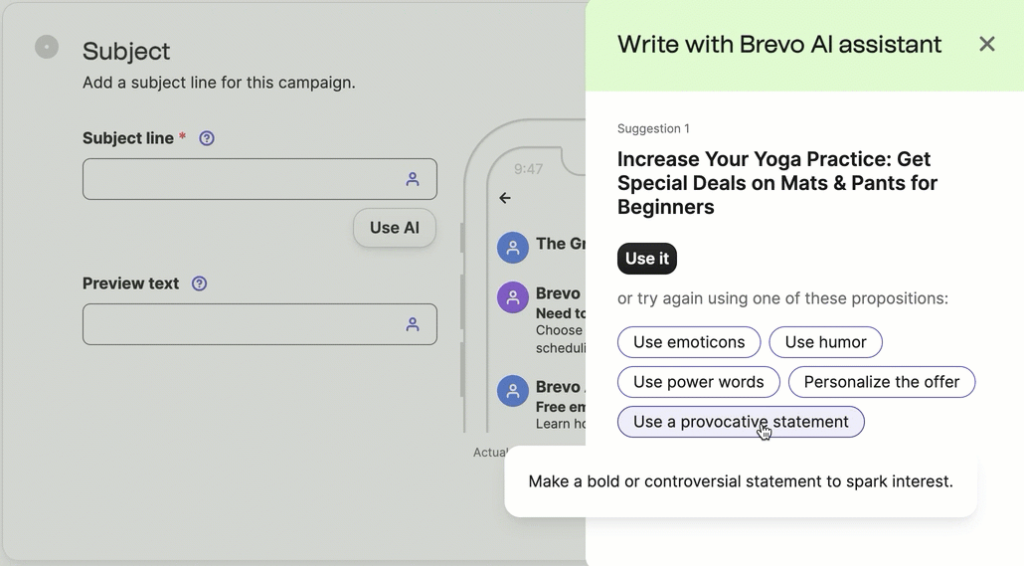Select the 'Subject' section heading

(126, 51)
